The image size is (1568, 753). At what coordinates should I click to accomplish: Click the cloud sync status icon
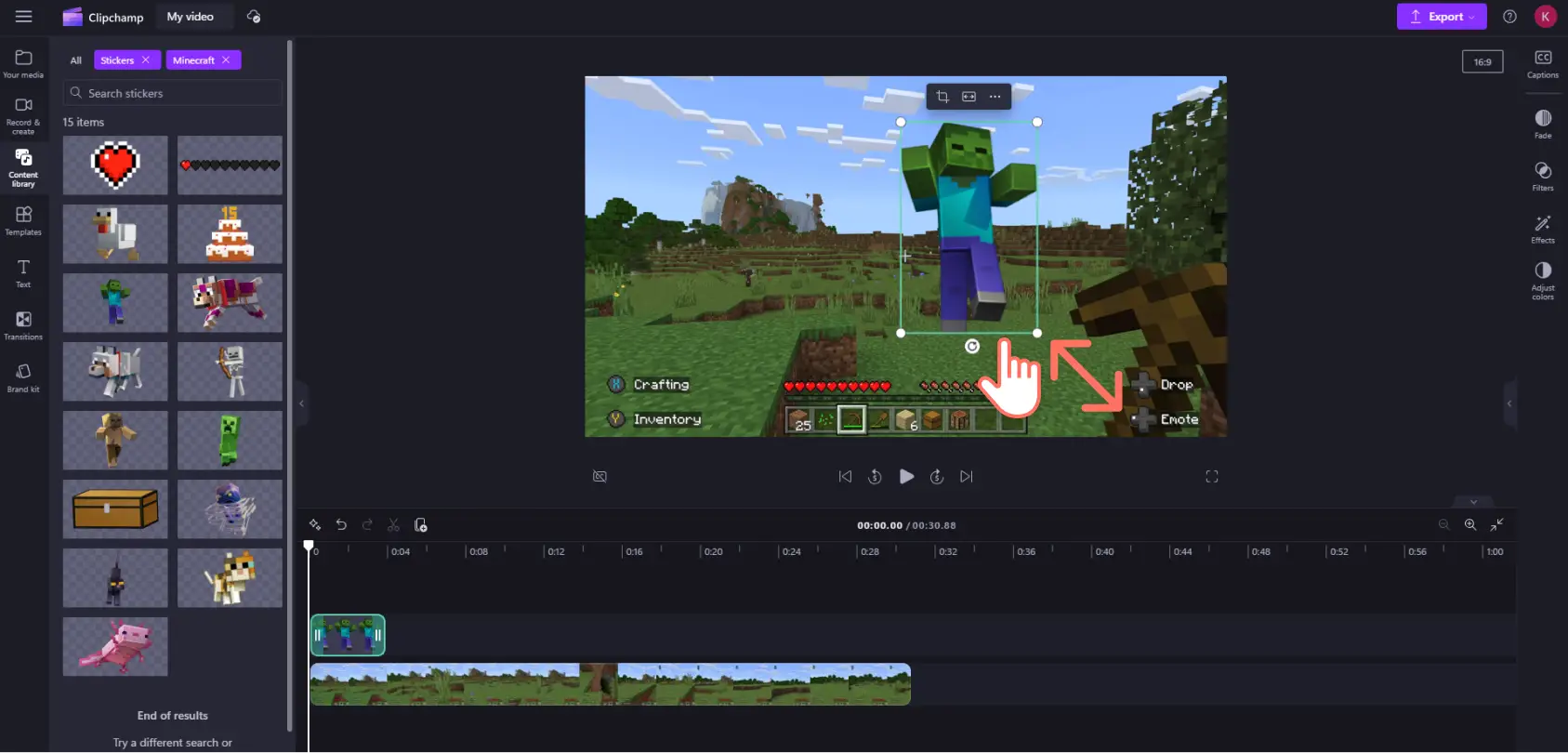(x=254, y=17)
